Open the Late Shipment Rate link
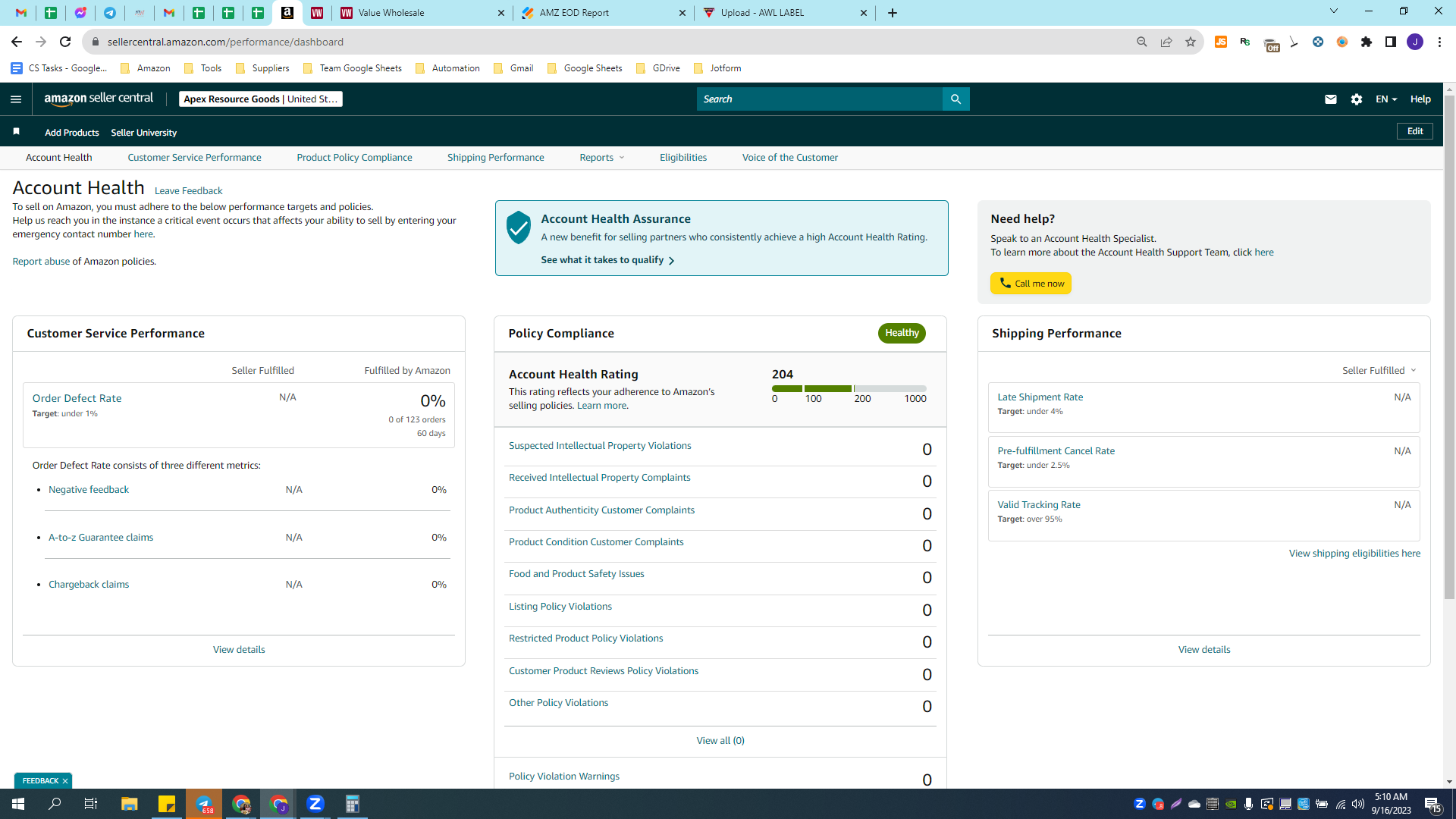Image resolution: width=1456 pixels, height=819 pixels. click(x=1040, y=397)
